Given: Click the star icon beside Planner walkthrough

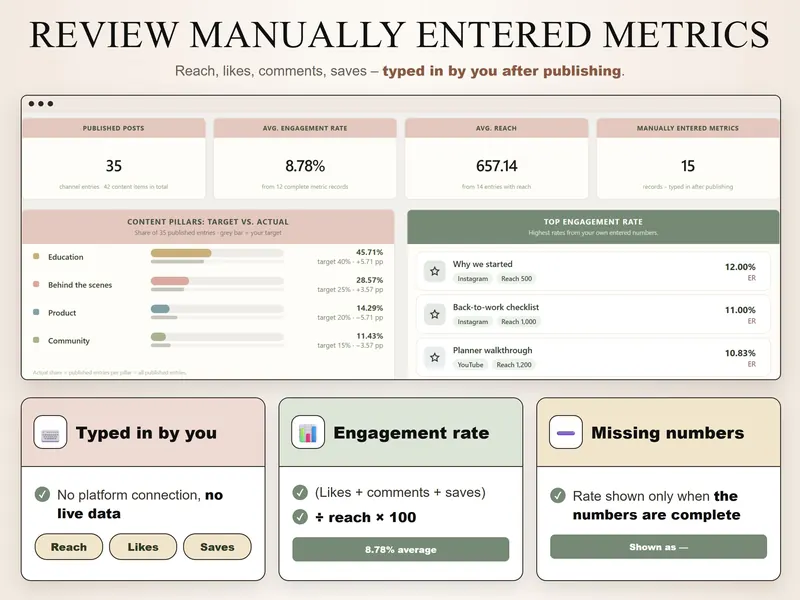Looking at the screenshot, I should coord(435,358).
